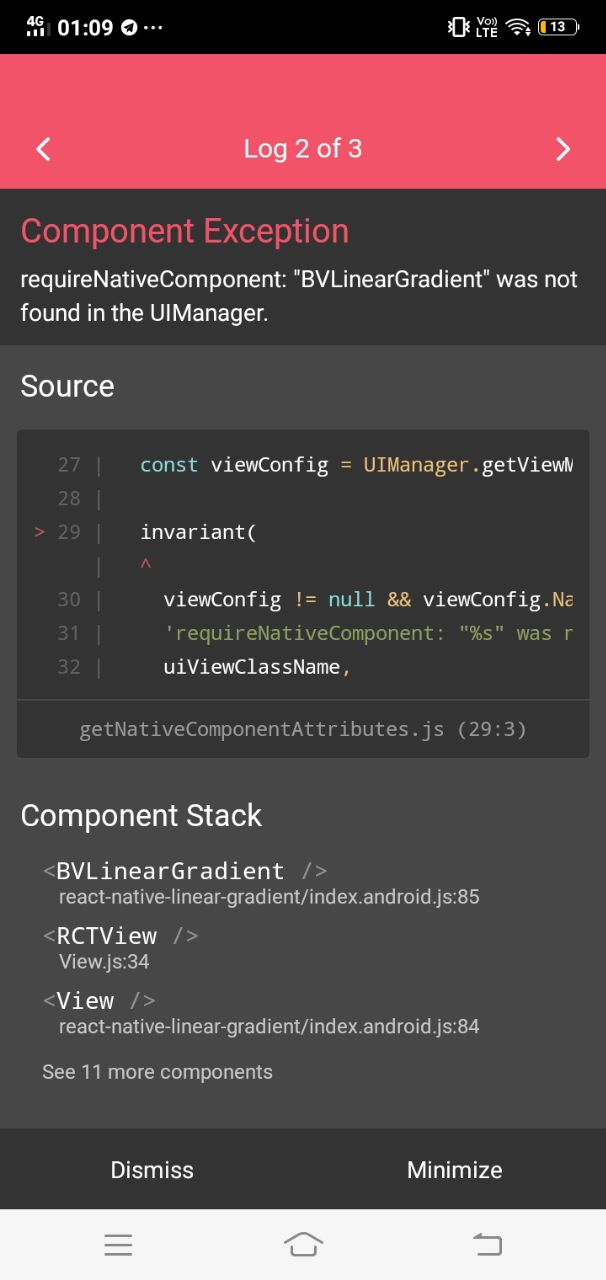Expand See 11 more components

coord(157,1071)
